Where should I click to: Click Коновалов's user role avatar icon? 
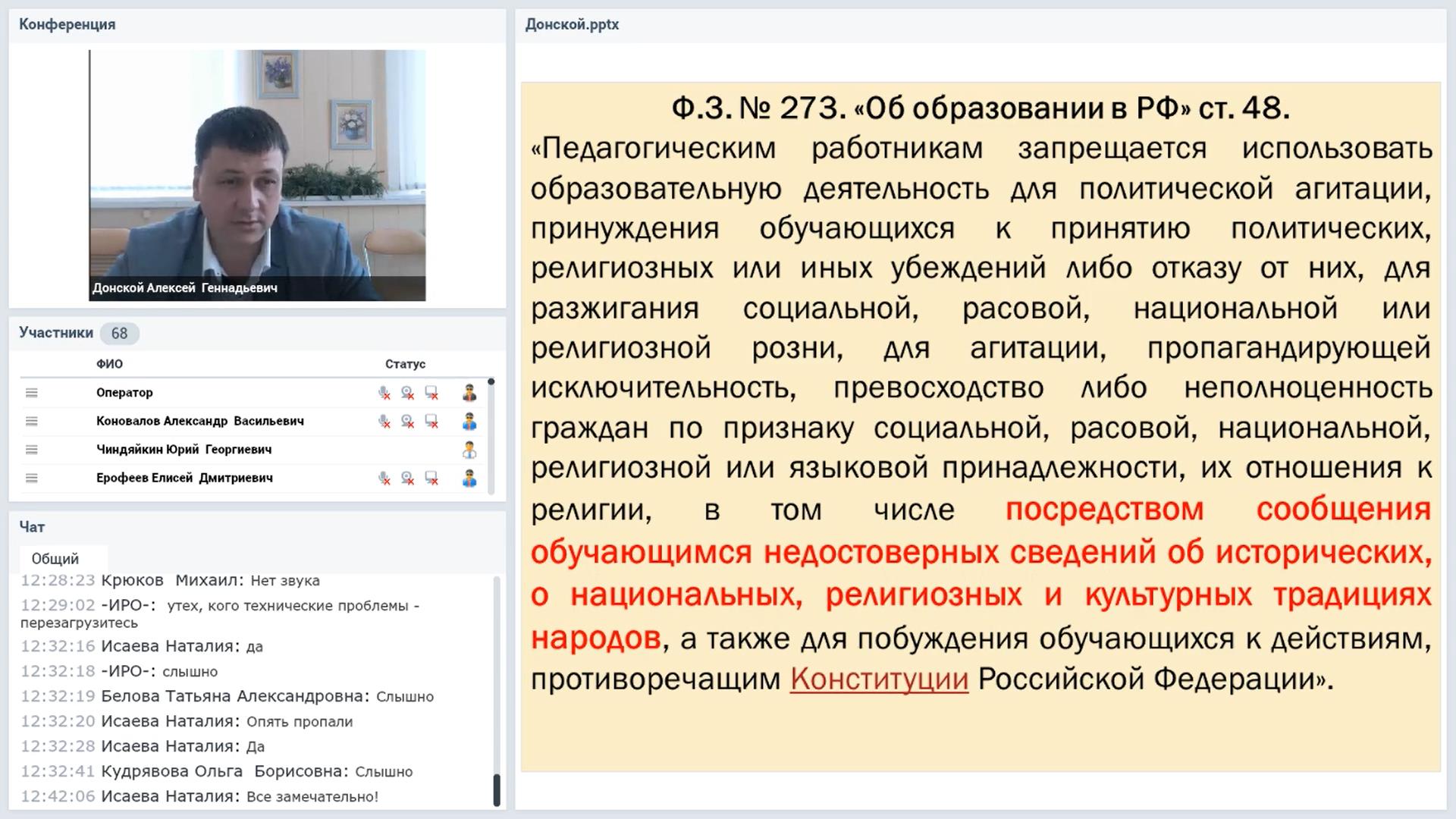469,421
